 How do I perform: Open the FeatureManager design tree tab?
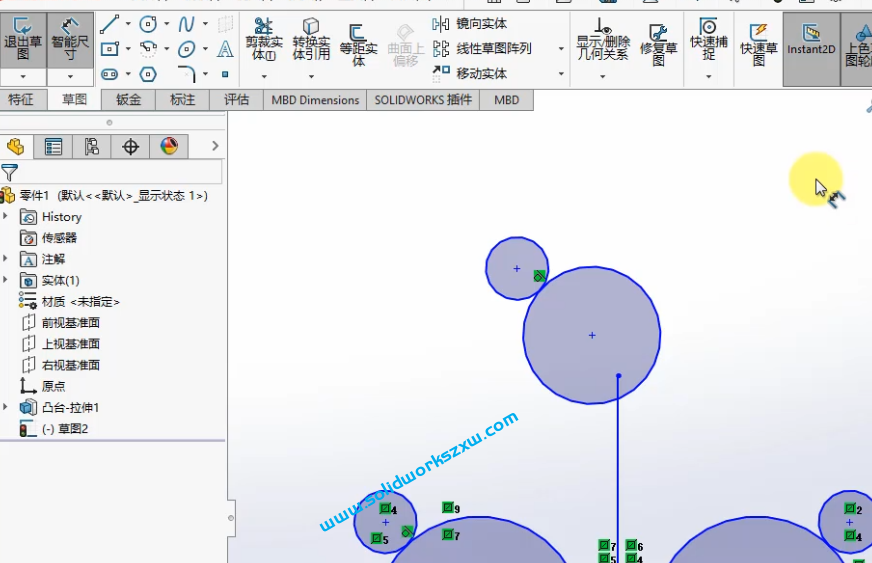coord(16,147)
